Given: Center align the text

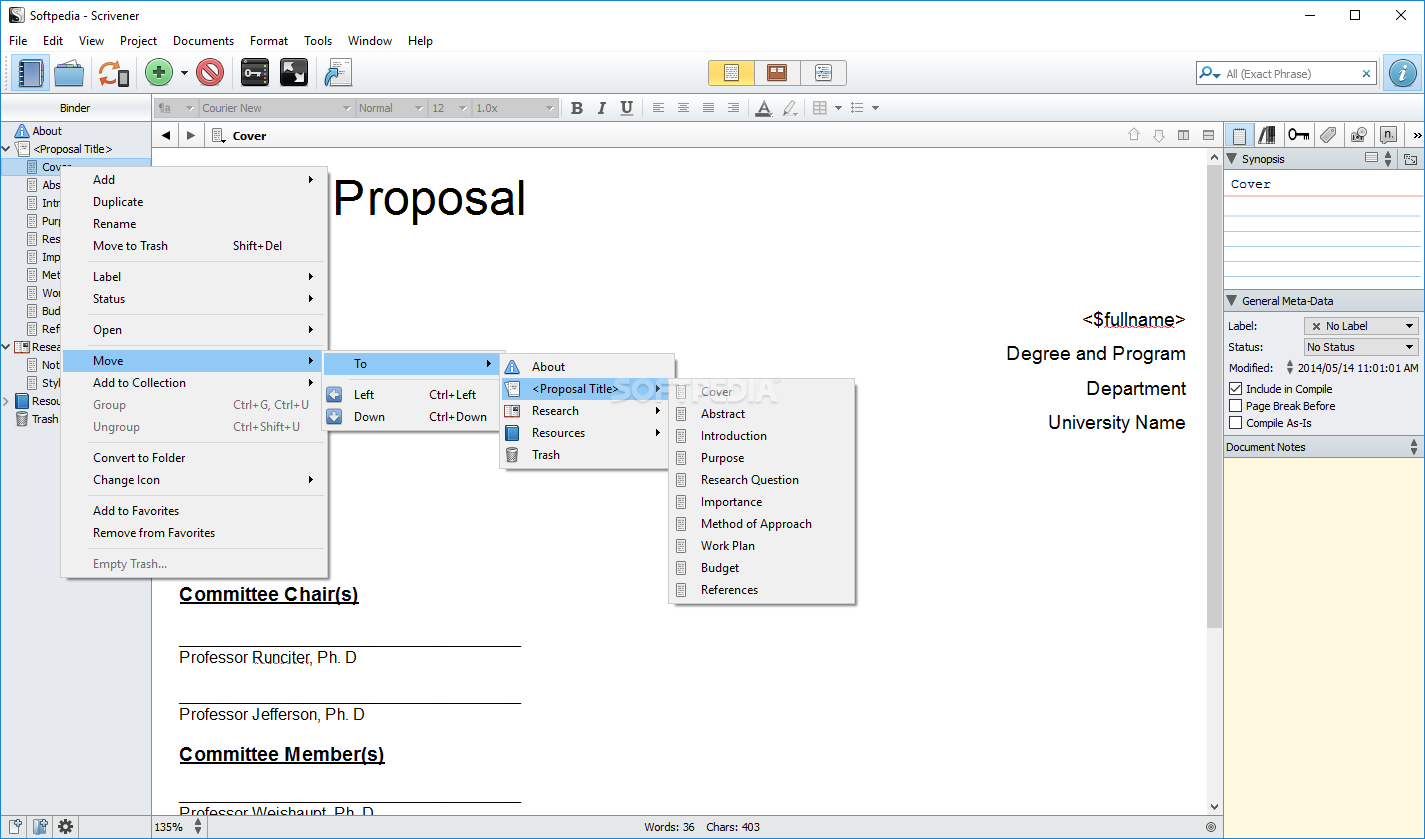Looking at the screenshot, I should pos(683,108).
